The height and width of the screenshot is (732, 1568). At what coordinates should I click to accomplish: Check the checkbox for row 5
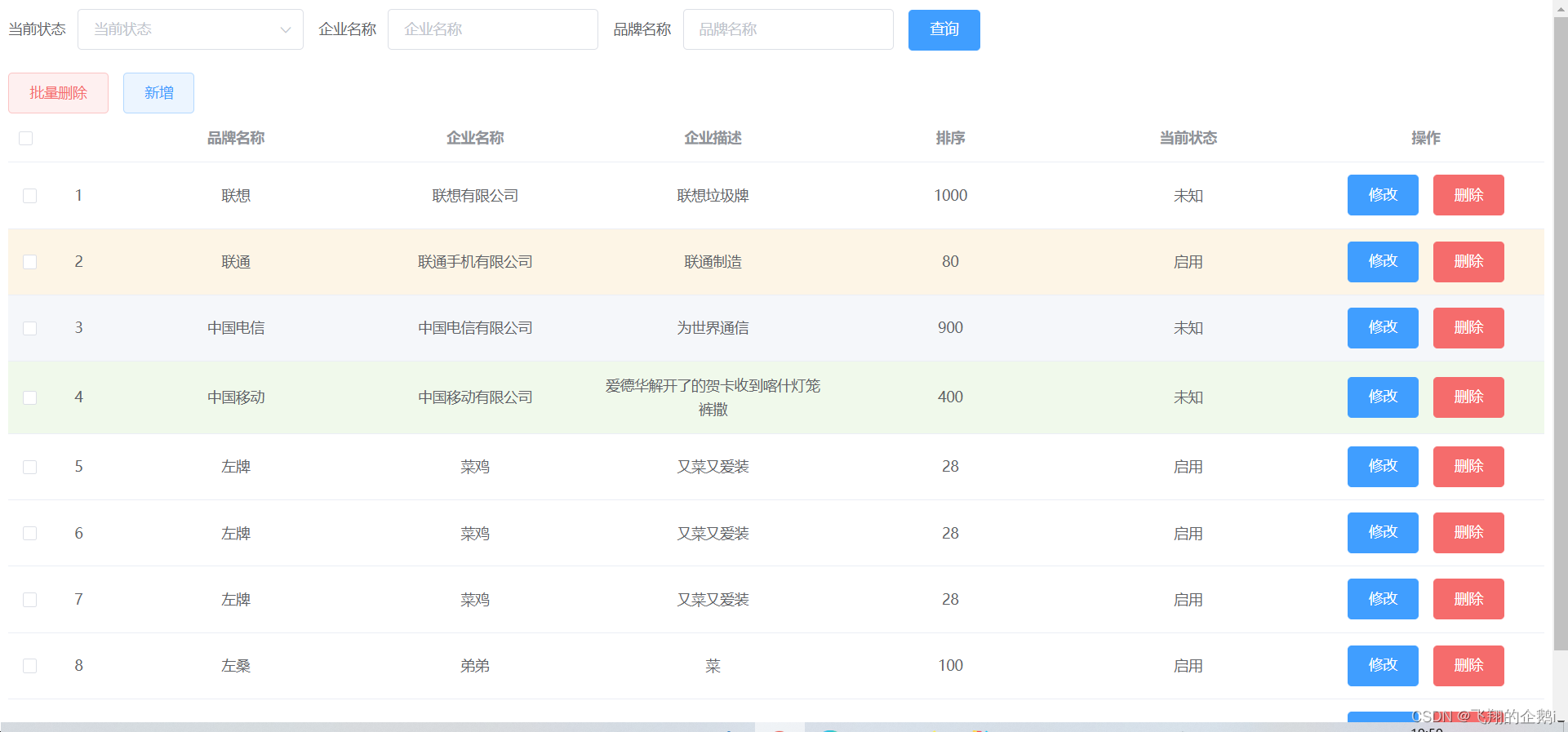(30, 467)
